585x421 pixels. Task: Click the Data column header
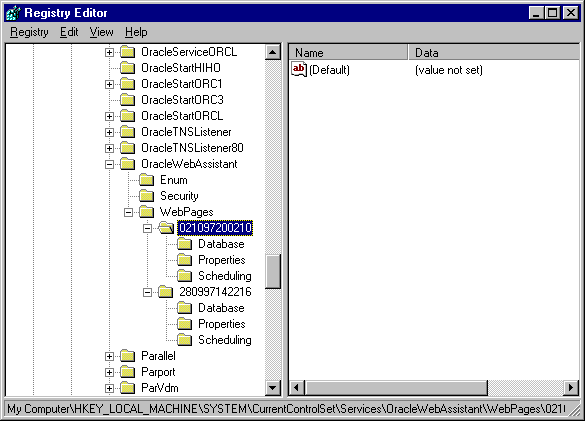494,53
